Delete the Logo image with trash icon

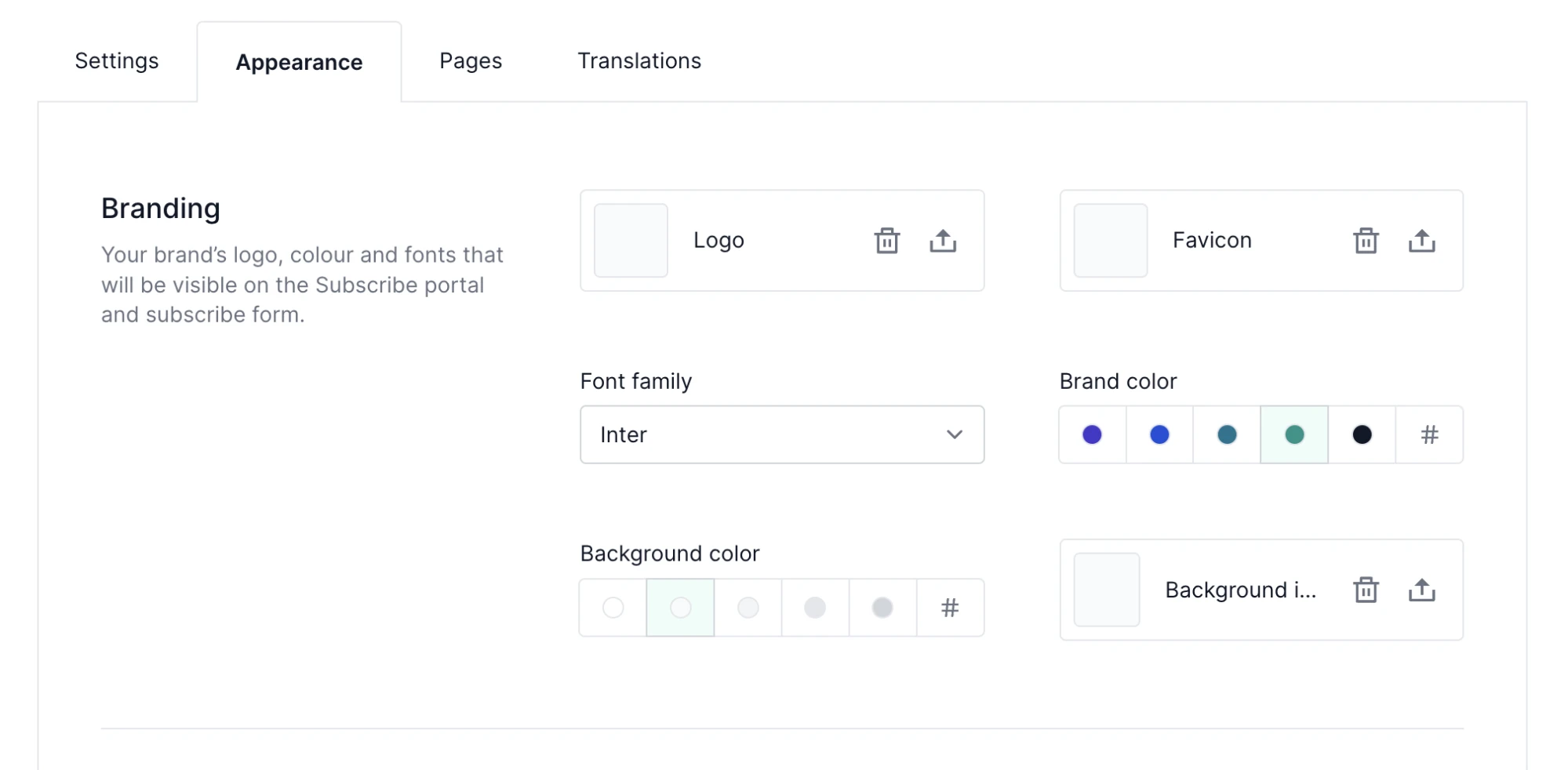click(x=886, y=241)
